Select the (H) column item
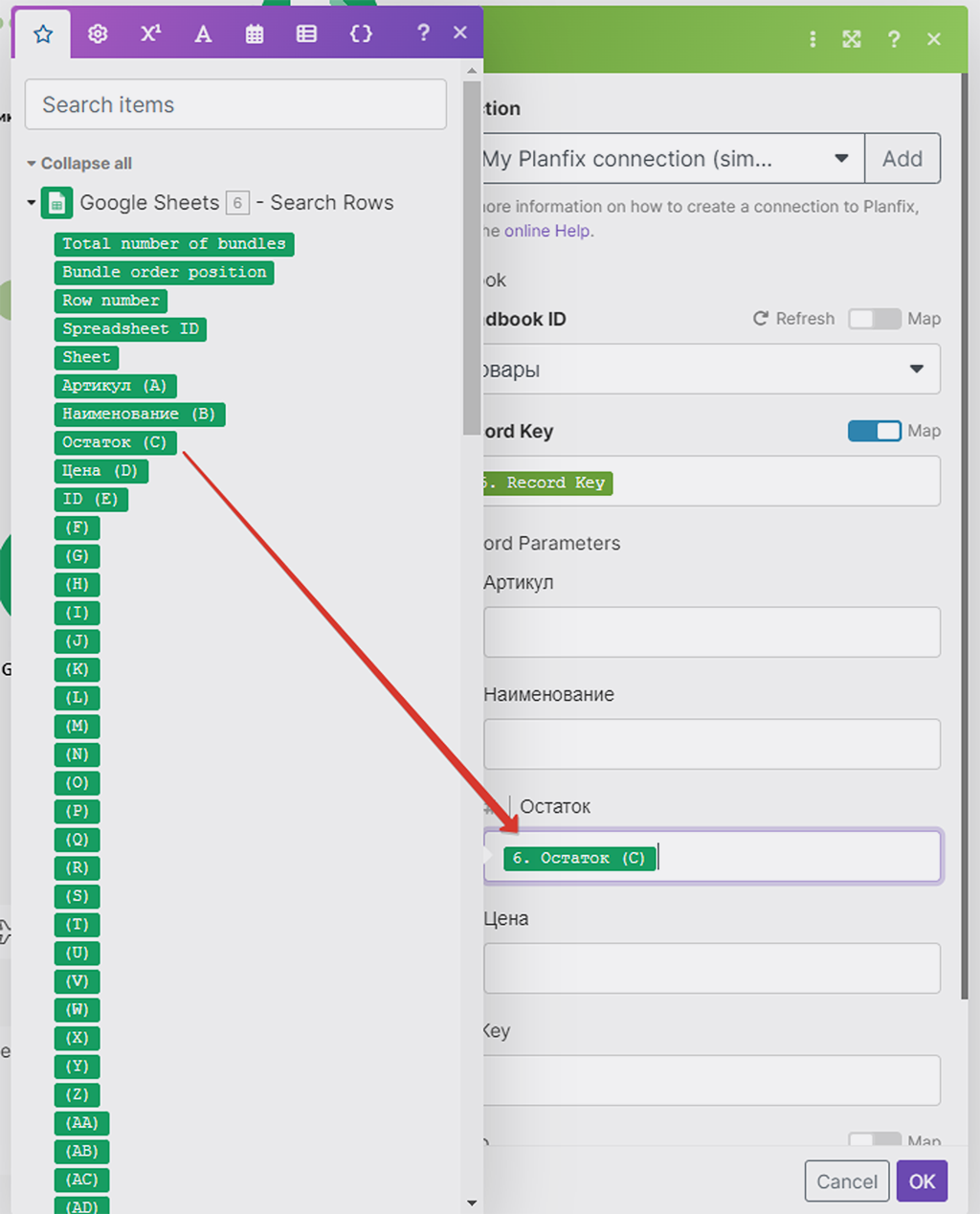980x1214 pixels. 78,584
